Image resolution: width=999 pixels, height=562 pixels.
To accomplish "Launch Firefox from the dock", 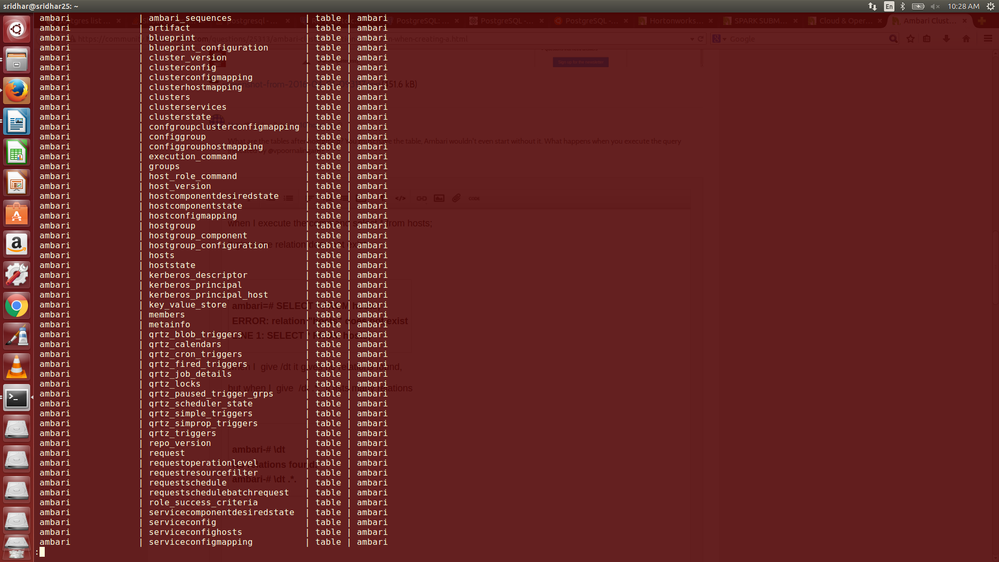I will point(17,90).
